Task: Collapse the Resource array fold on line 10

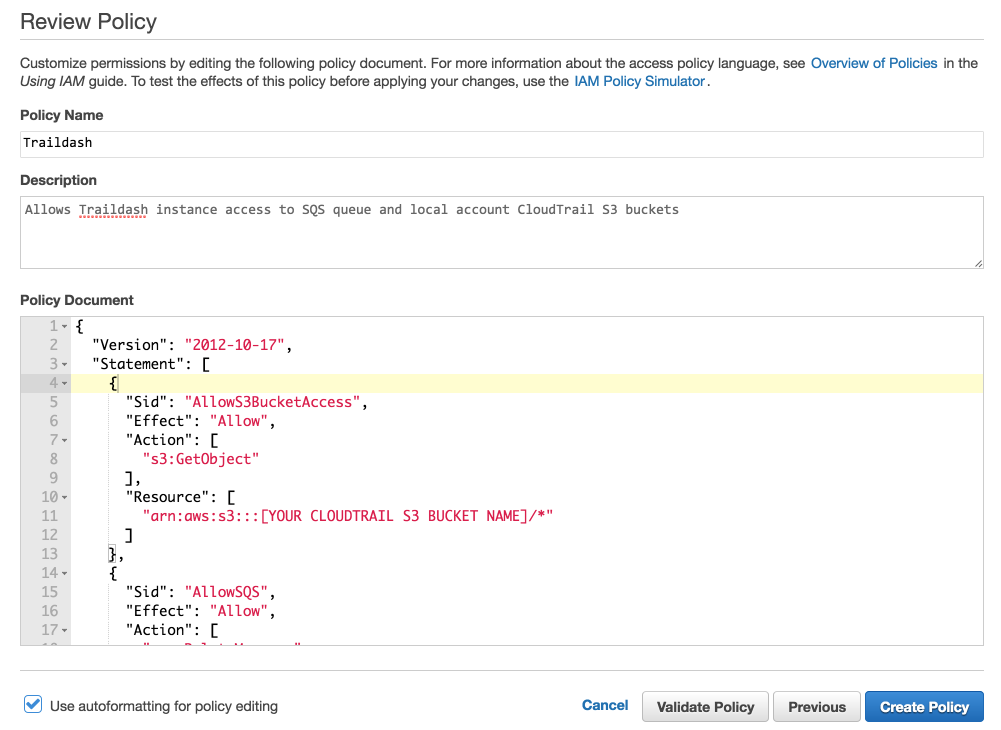Action: pos(64,498)
